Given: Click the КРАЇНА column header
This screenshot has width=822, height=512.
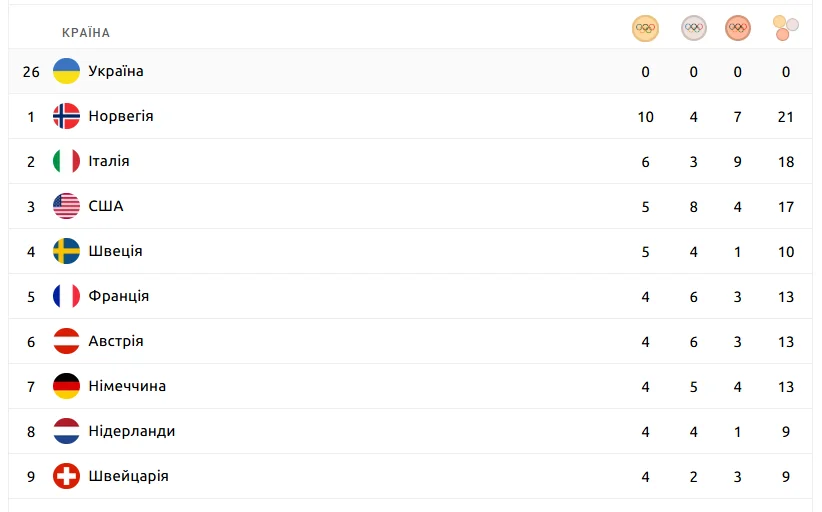Looking at the screenshot, I should pos(86,33).
